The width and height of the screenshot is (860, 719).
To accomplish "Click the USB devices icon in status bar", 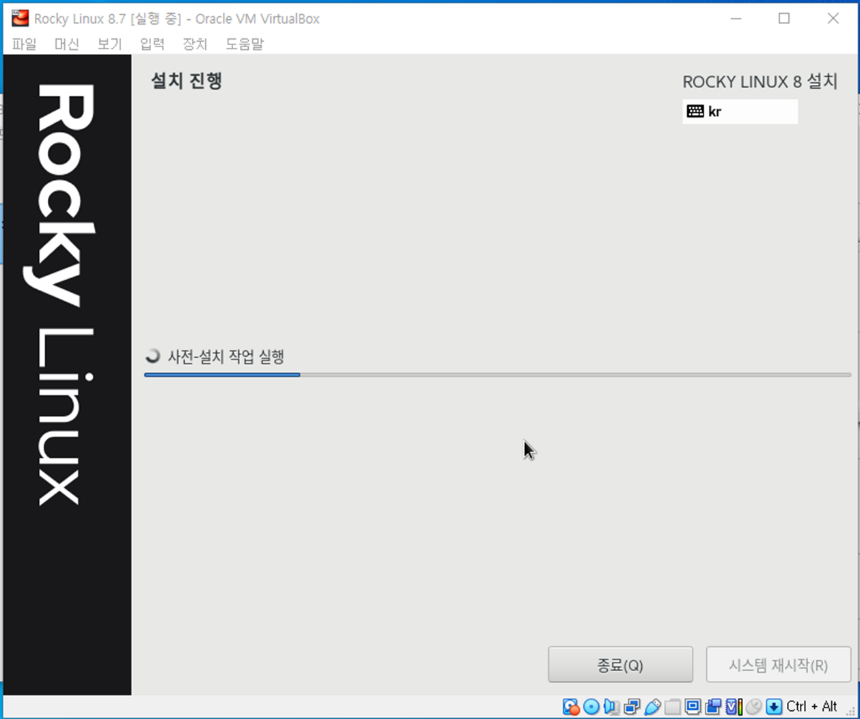I will click(651, 707).
